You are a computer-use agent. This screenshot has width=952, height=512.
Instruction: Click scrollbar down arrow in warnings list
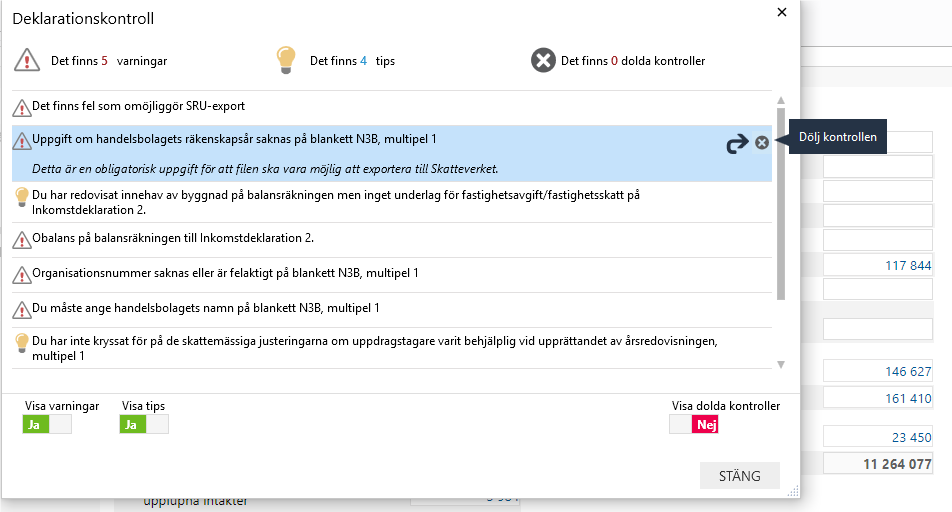coord(781,364)
